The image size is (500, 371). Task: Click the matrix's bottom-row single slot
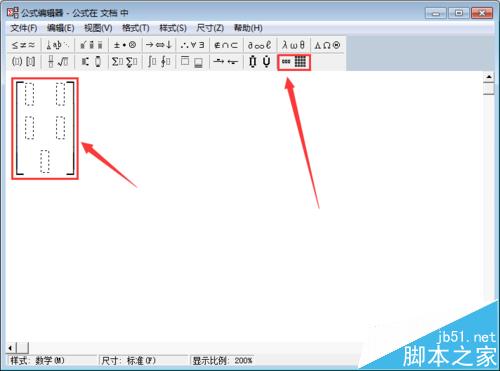pyautogui.click(x=45, y=162)
